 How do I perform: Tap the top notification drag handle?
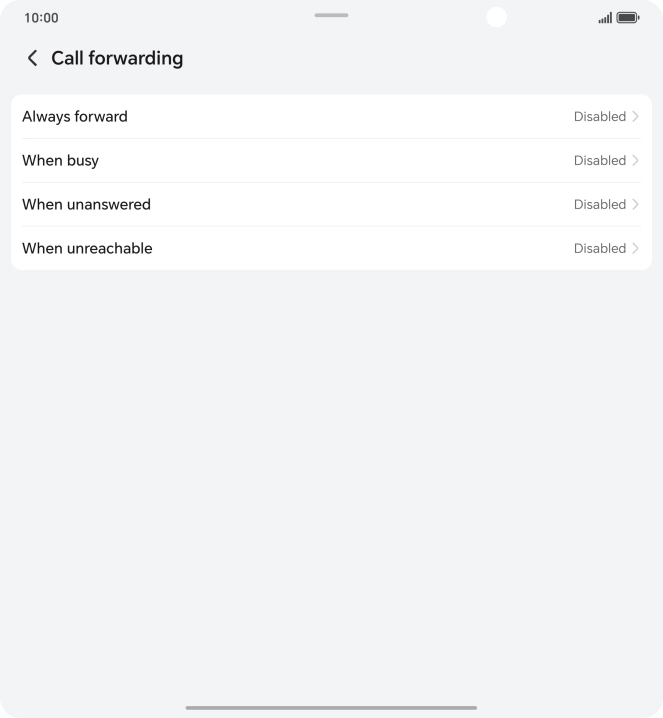pos(331,15)
